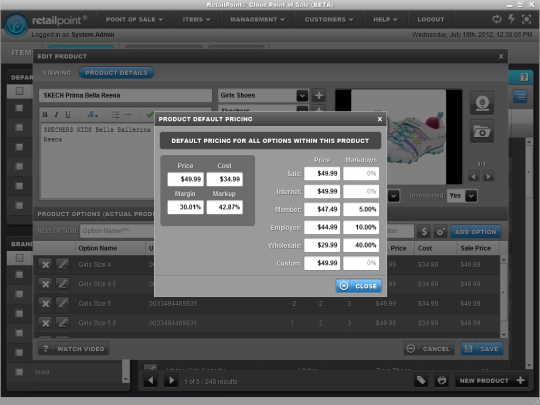Click the dollar sign pricing icon

424,232
